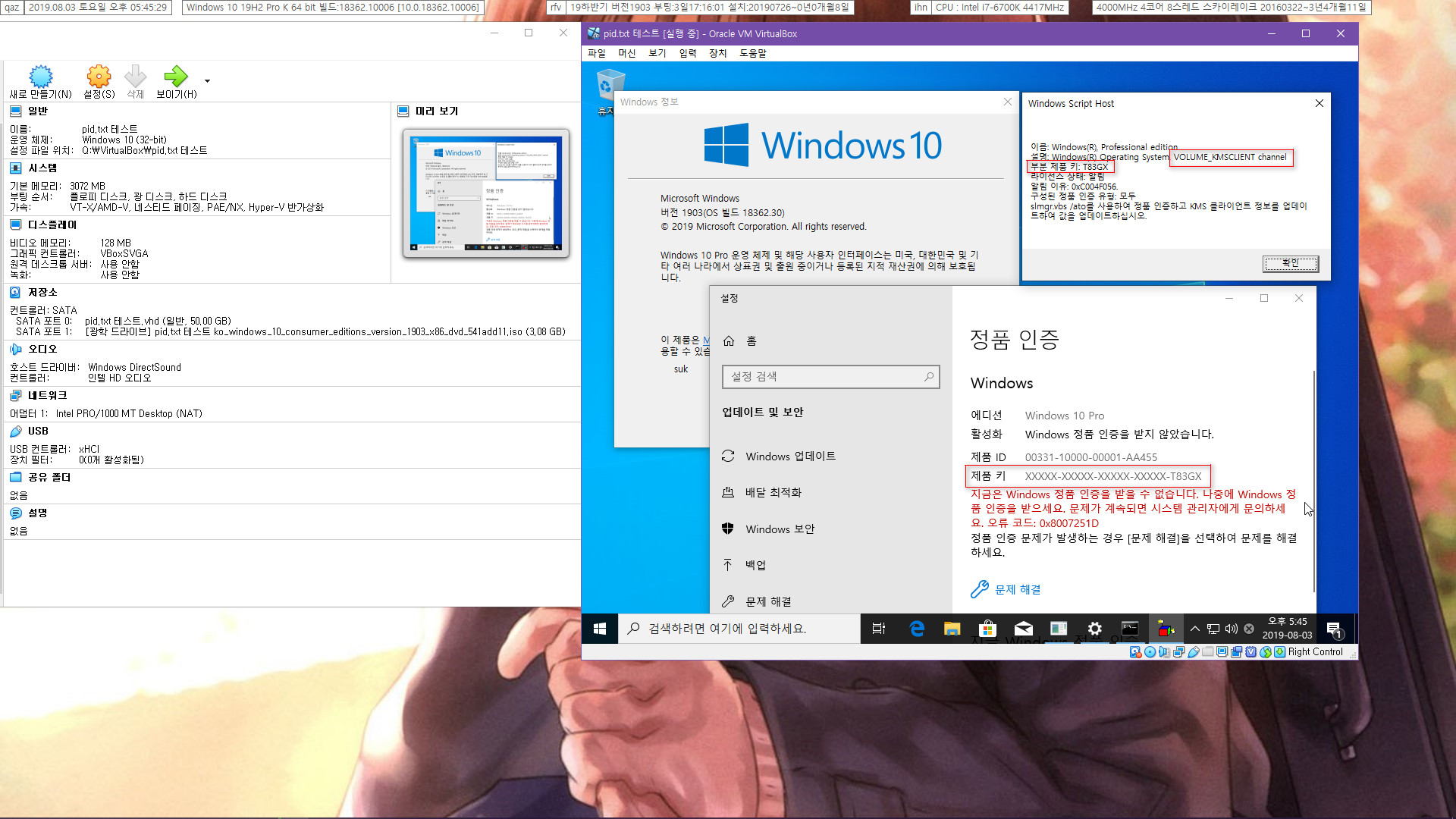This screenshot has width=1456, height=819.
Task: Click the Settings gear in guest taskbar
Action: click(1094, 629)
